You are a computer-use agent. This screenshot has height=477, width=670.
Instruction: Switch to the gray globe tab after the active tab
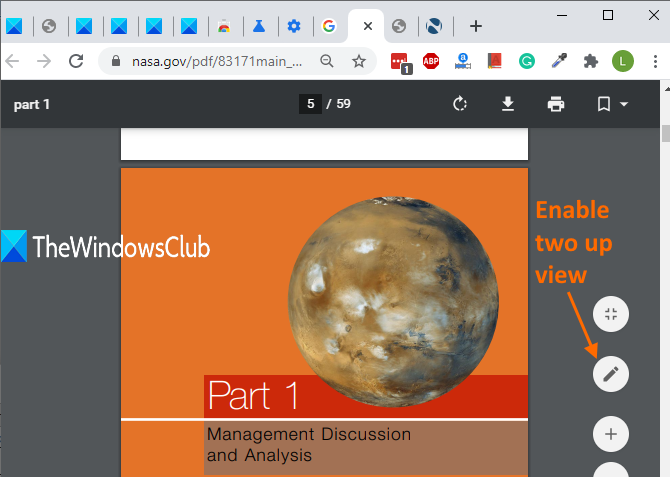[x=399, y=26]
